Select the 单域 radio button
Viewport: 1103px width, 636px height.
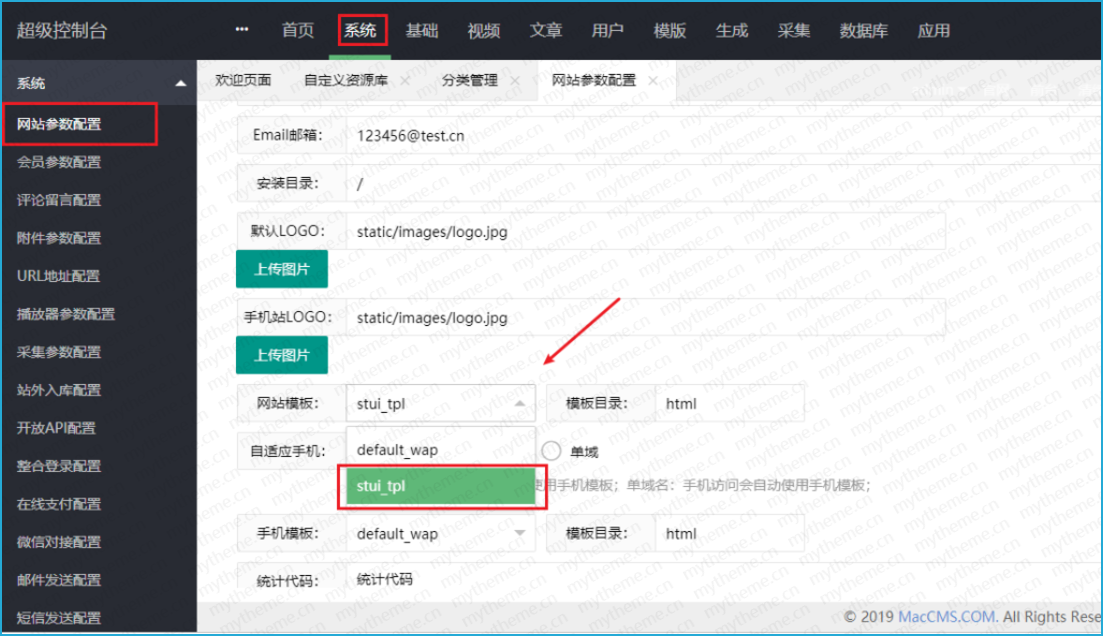pyautogui.click(x=552, y=451)
